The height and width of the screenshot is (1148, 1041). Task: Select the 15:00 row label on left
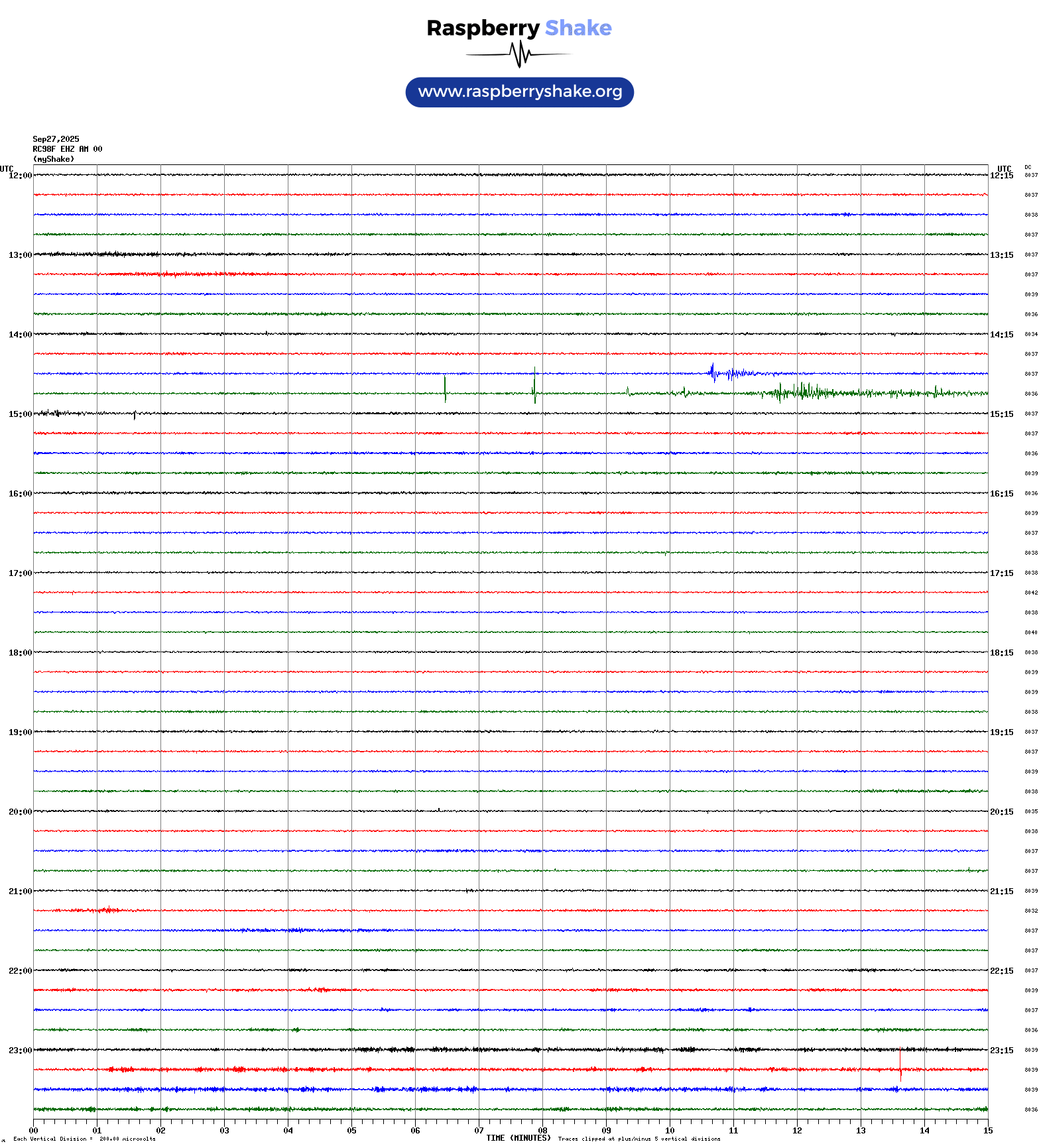click(20, 414)
